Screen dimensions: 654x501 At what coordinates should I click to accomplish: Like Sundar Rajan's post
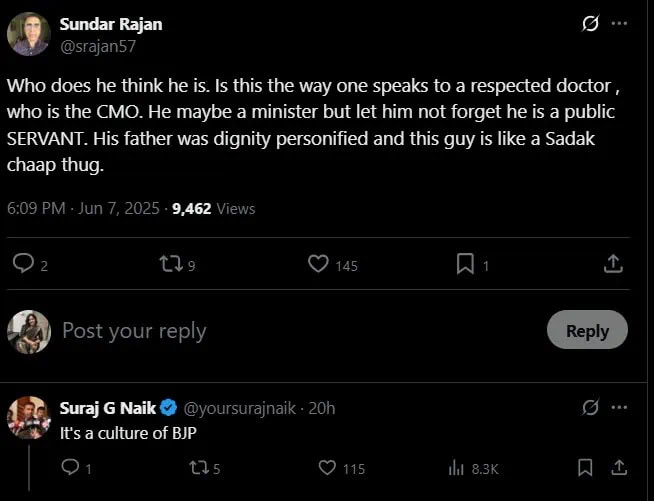pyautogui.click(x=319, y=264)
